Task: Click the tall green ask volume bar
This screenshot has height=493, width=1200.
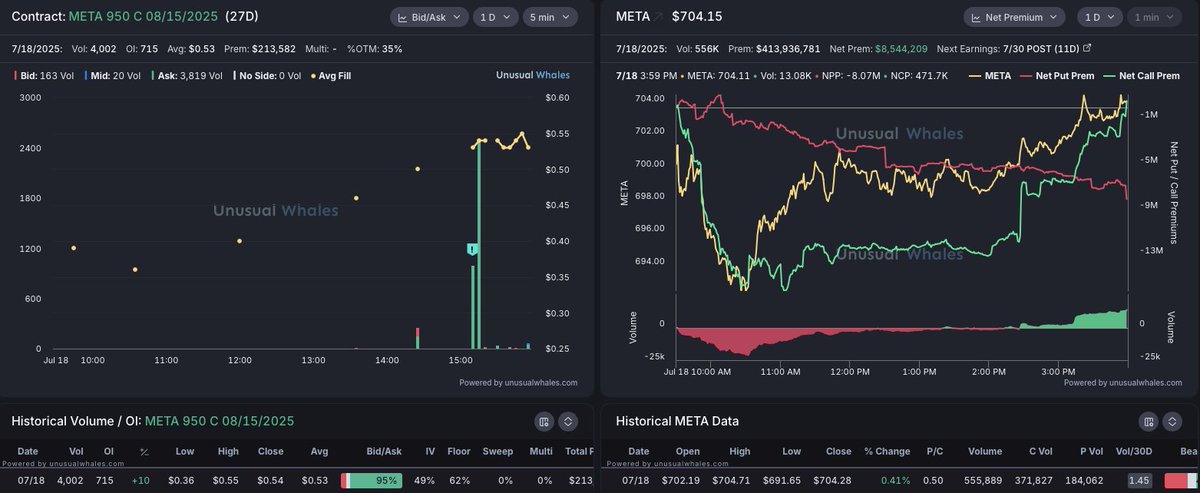Action: 479,245
